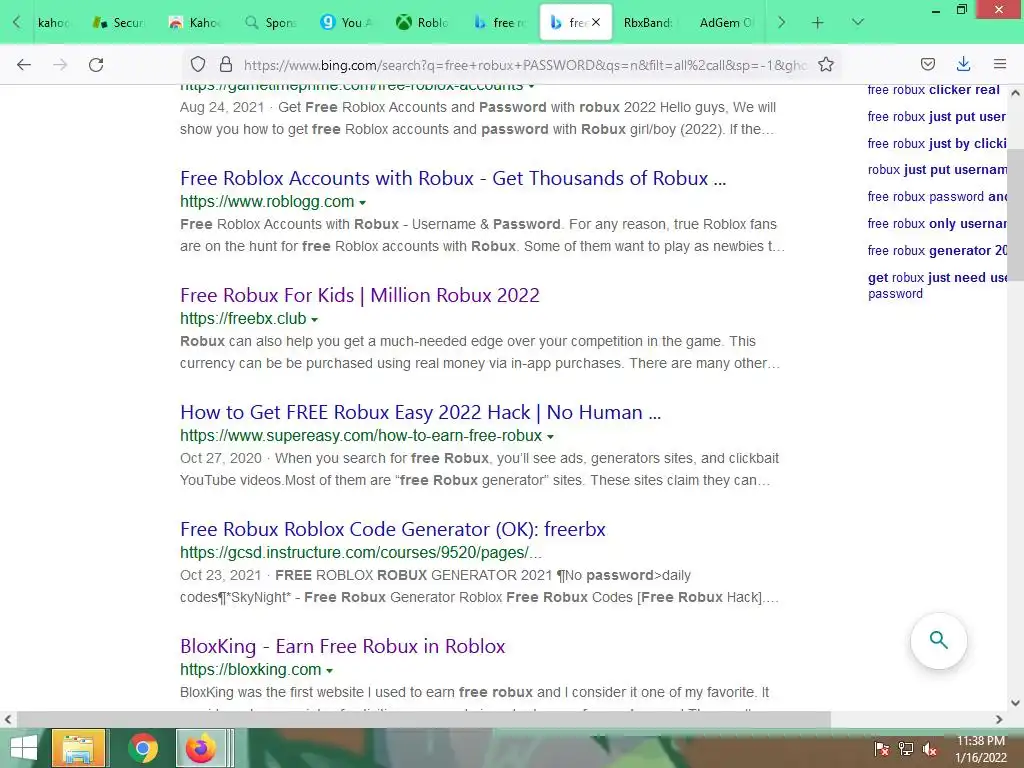Click the https://bloxking.com URL

coord(251,670)
